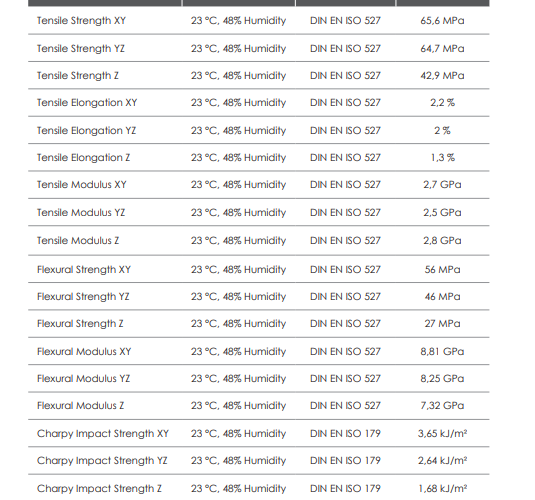This screenshot has height=500, width=535.
Task: Select the 65,6 MPa value cell
Action: click(442, 21)
